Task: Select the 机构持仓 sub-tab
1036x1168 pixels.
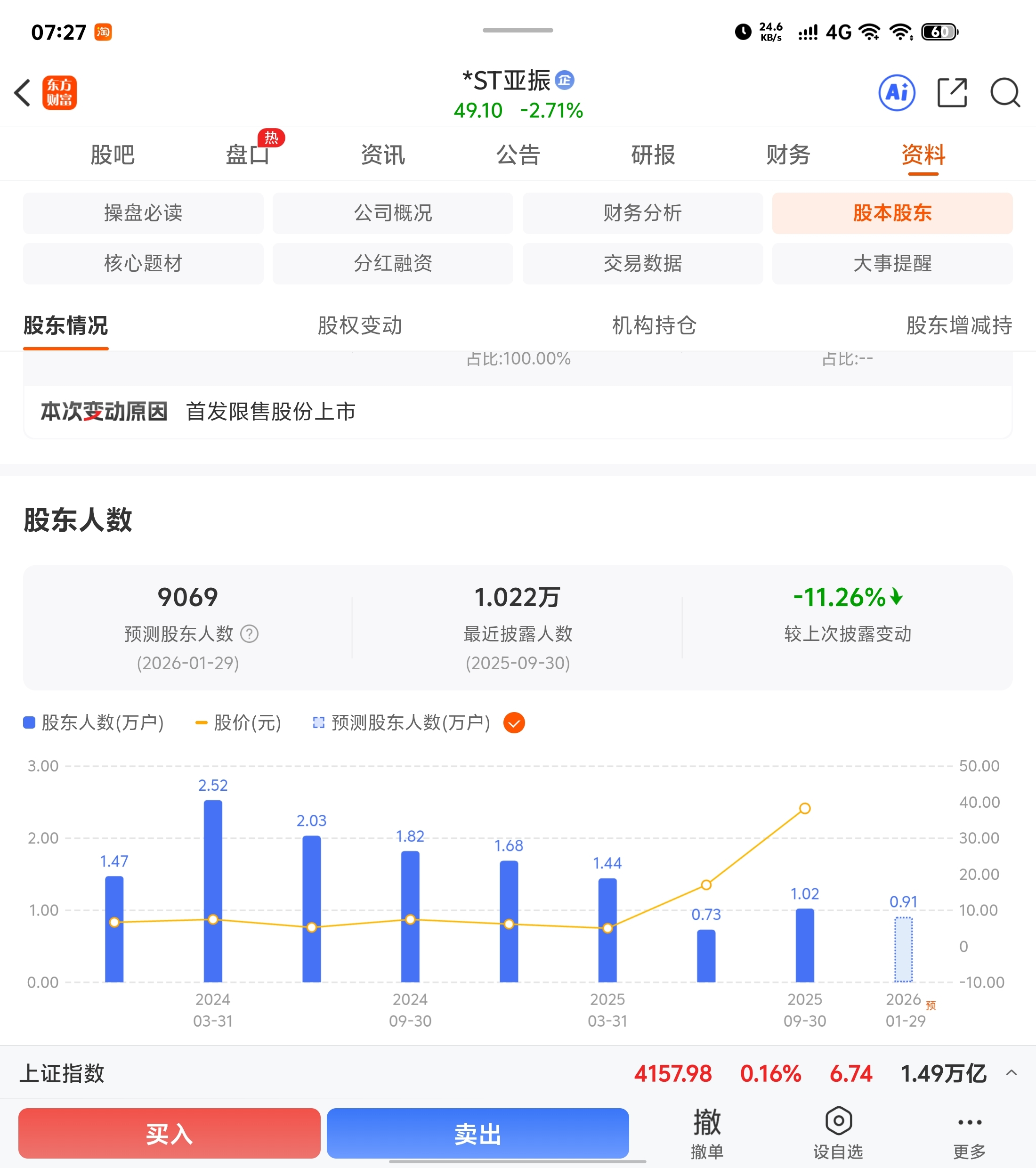Action: (x=654, y=325)
